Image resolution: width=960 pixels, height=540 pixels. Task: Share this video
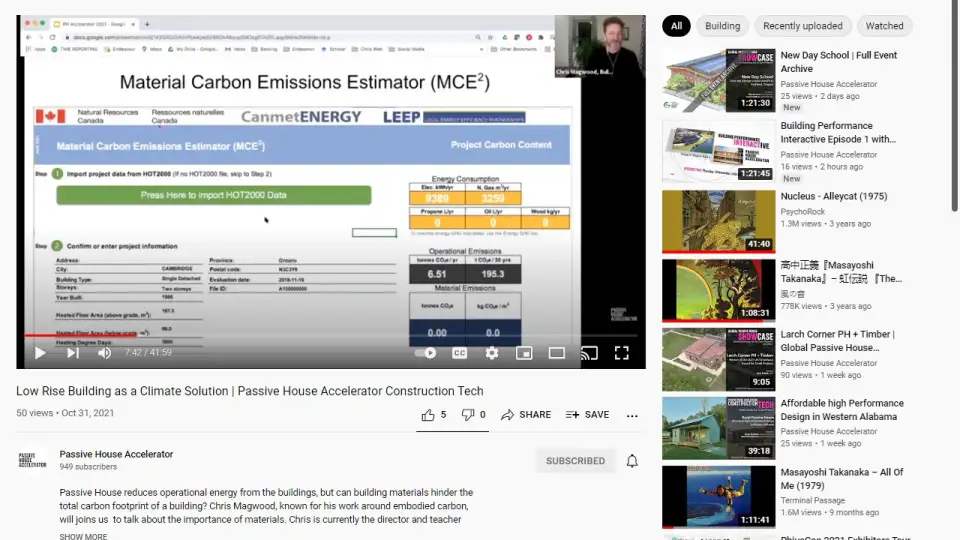(x=526, y=415)
